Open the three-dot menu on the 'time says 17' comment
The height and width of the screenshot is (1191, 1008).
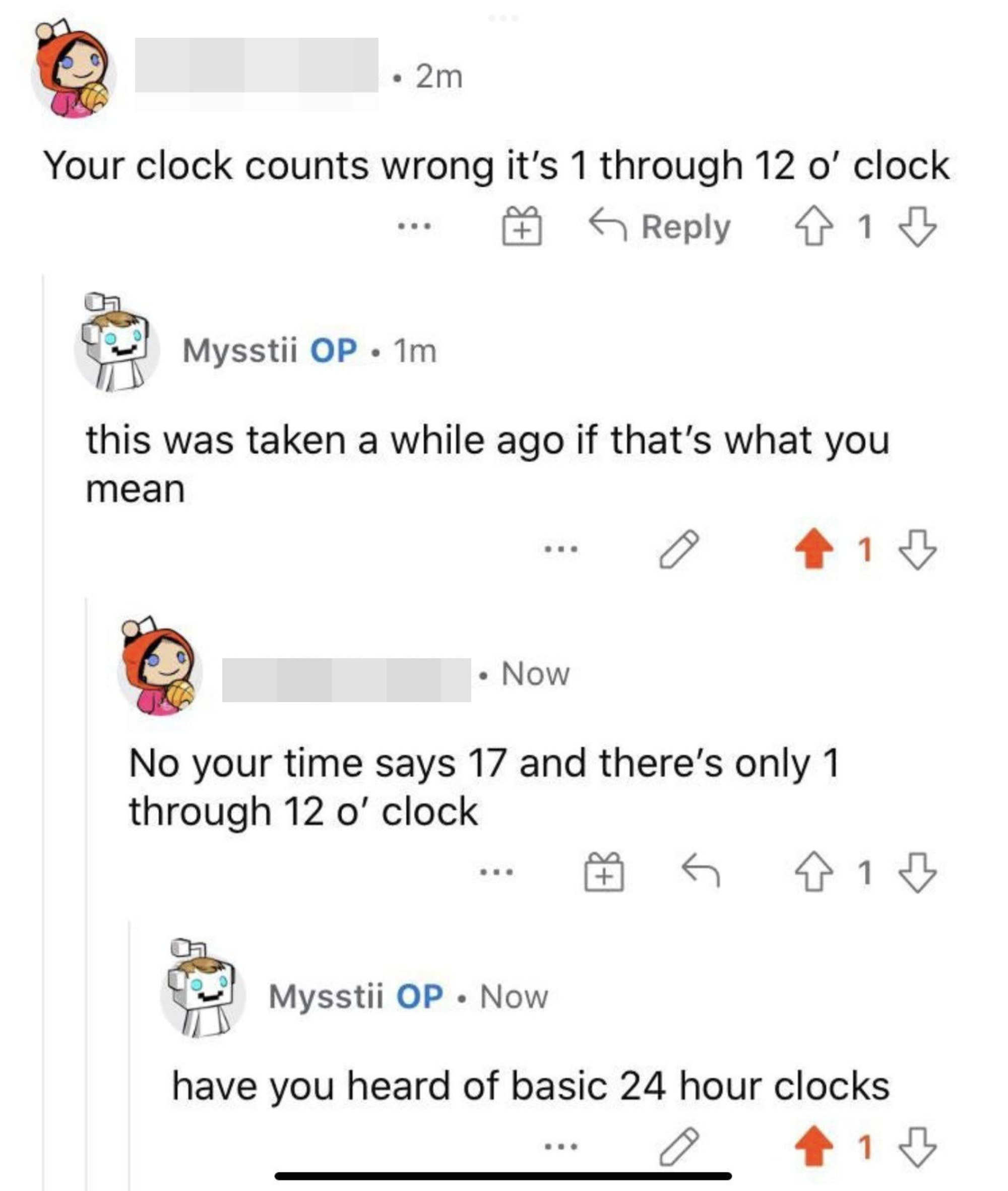(x=496, y=872)
